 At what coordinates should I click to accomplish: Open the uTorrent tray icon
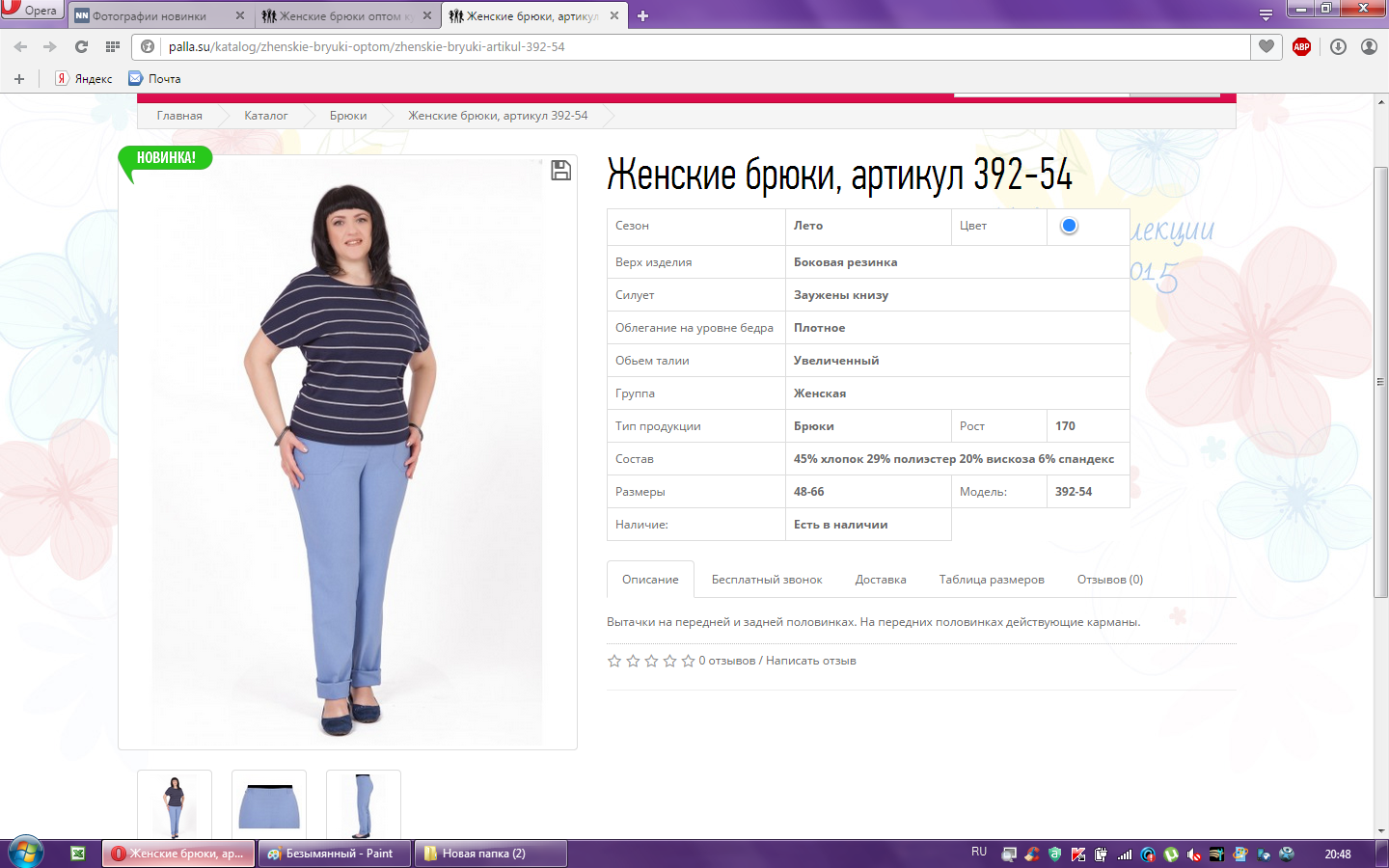(1171, 854)
